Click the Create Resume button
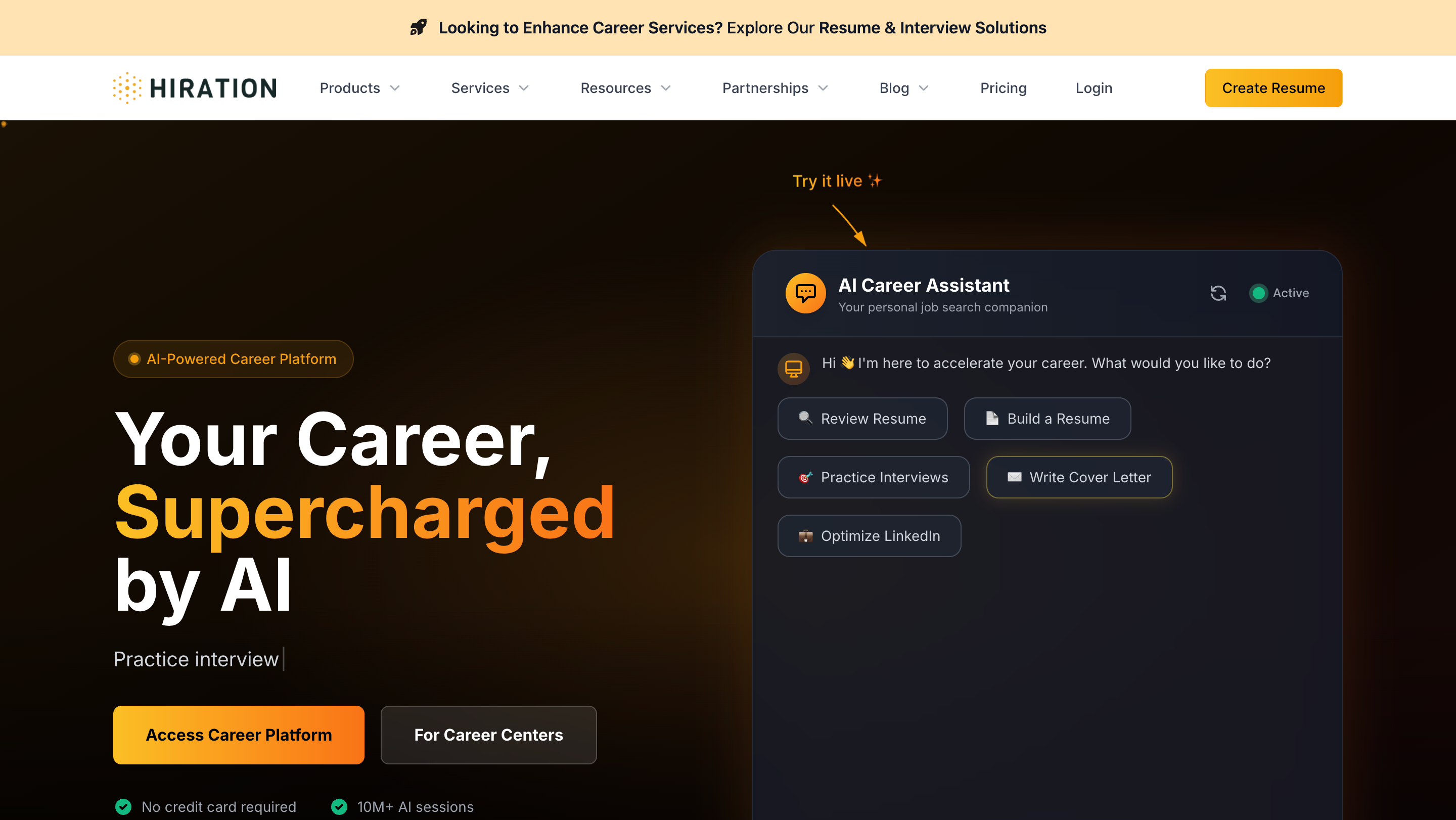Viewport: 1456px width, 820px height. (x=1273, y=88)
